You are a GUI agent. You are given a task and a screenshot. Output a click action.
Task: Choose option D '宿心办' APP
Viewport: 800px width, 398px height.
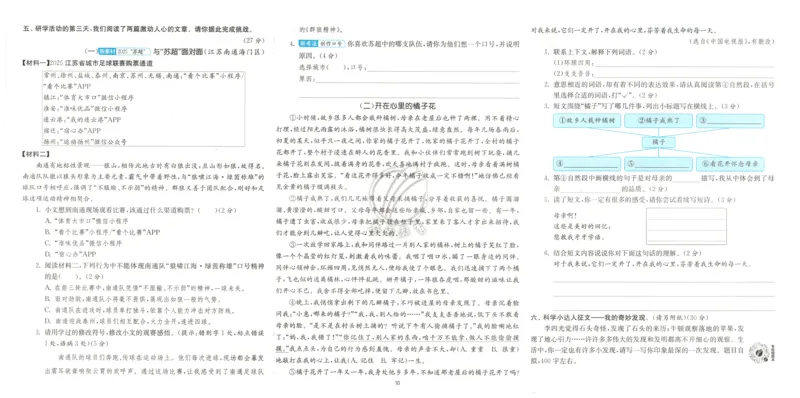(70, 254)
